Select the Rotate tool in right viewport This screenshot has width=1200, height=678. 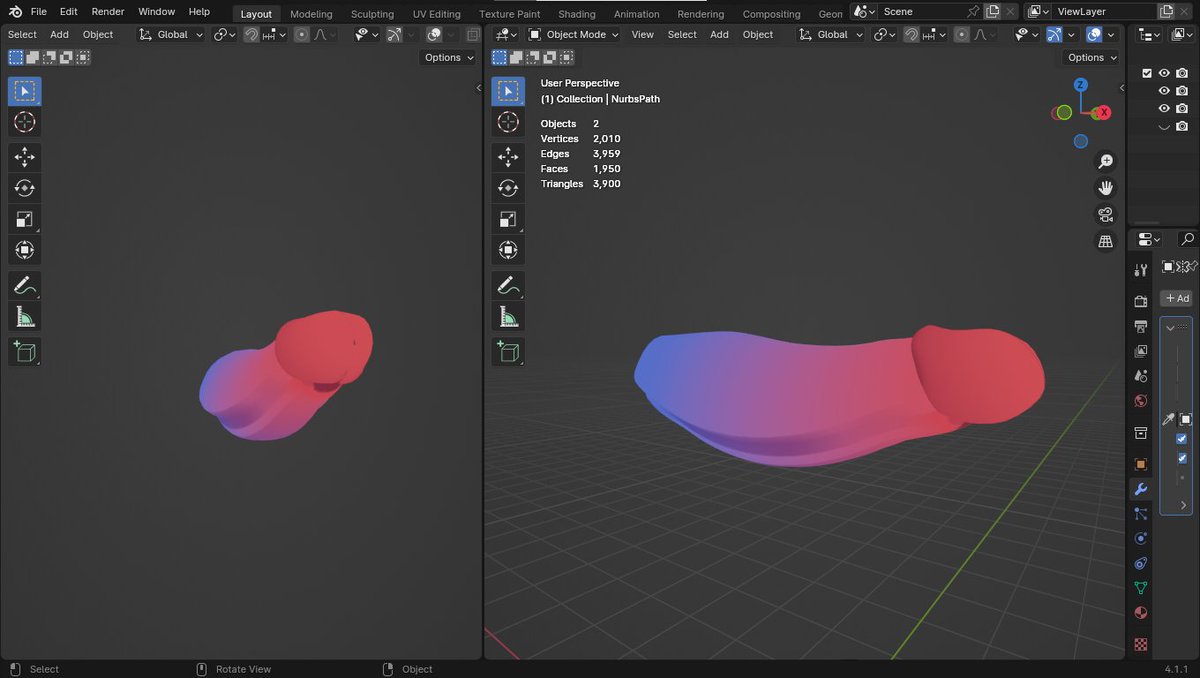508,188
